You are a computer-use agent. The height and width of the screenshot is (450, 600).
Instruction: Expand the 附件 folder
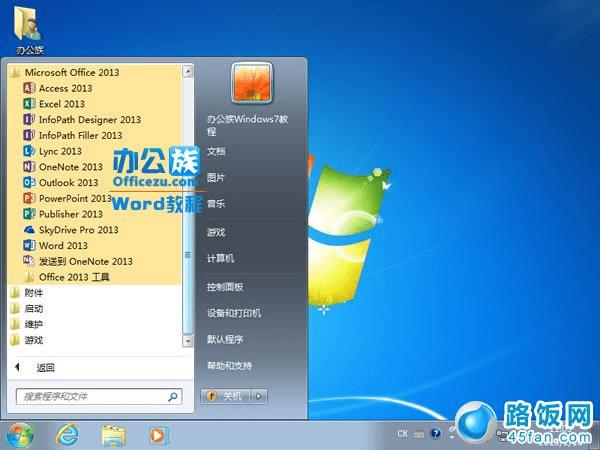[x=26, y=293]
